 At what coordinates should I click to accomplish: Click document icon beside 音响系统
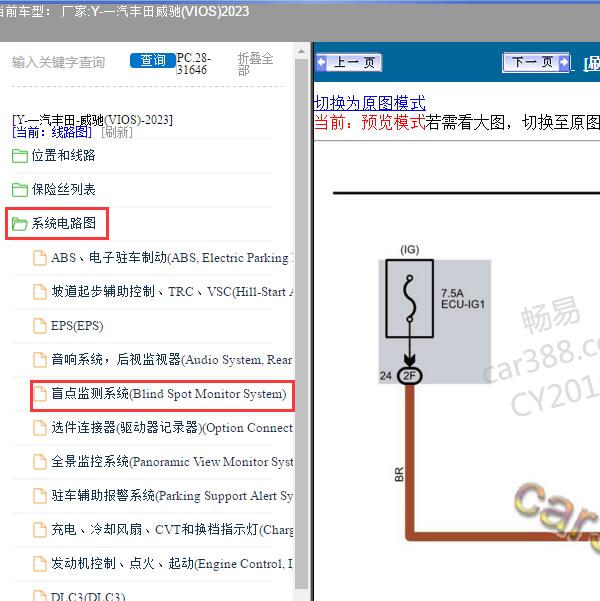point(40,360)
